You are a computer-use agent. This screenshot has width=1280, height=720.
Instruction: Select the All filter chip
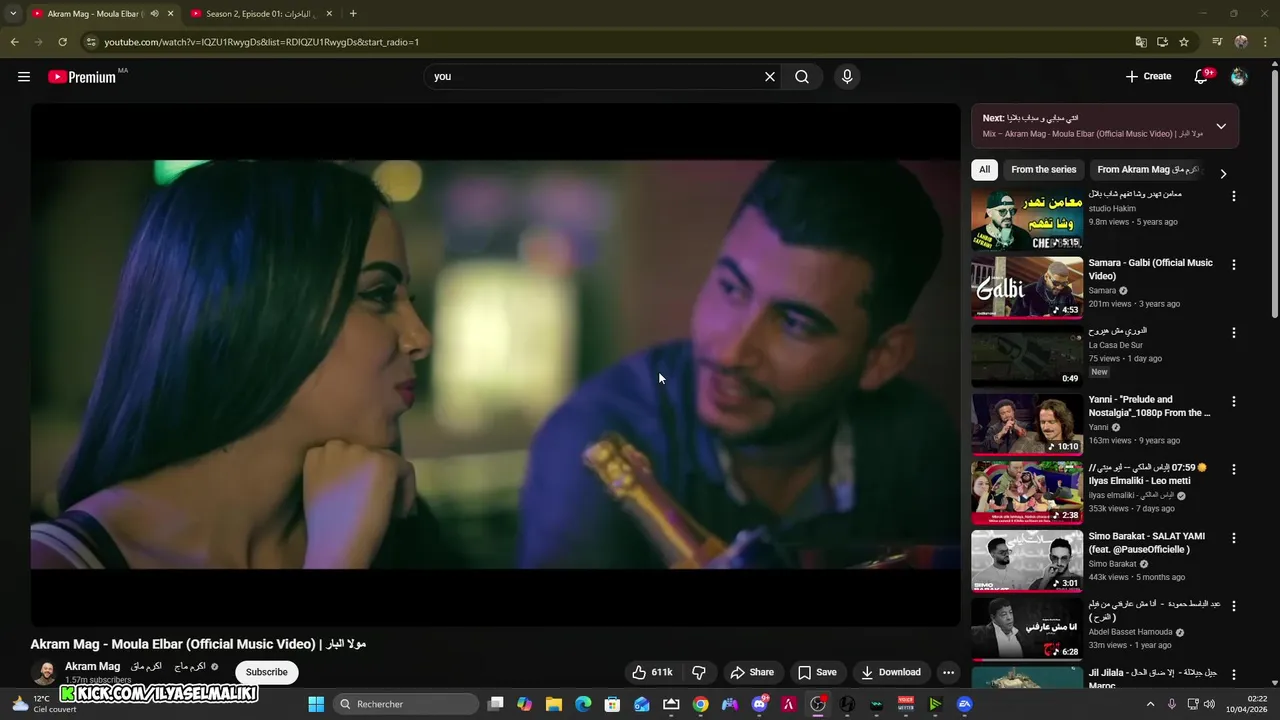985,170
